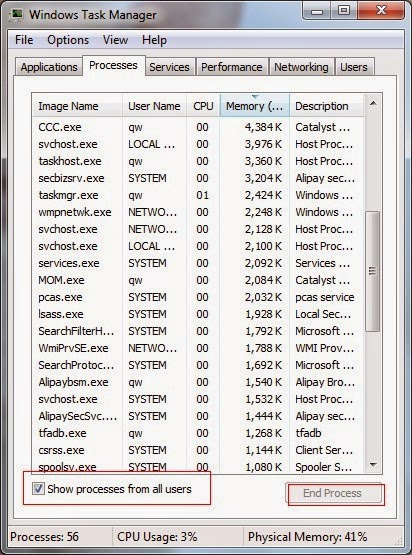Sort by Description column header
Screen dimensions: 412x555
click(326, 106)
